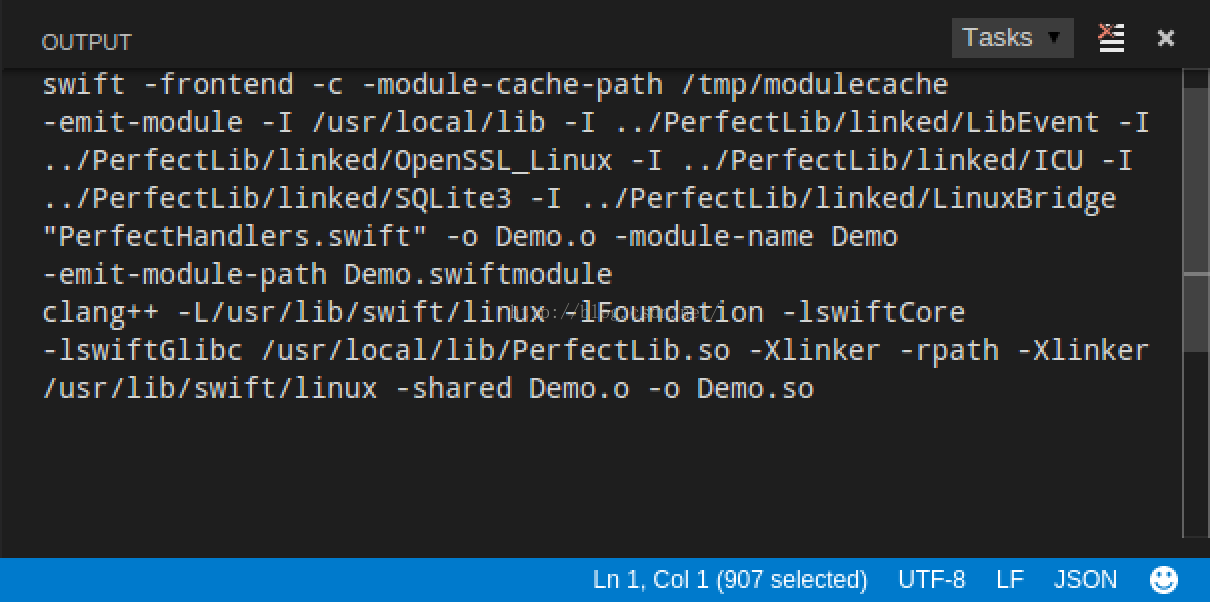Click the scrollbar track below the thumb
Screen dimensions: 1210x602
[1196, 444]
